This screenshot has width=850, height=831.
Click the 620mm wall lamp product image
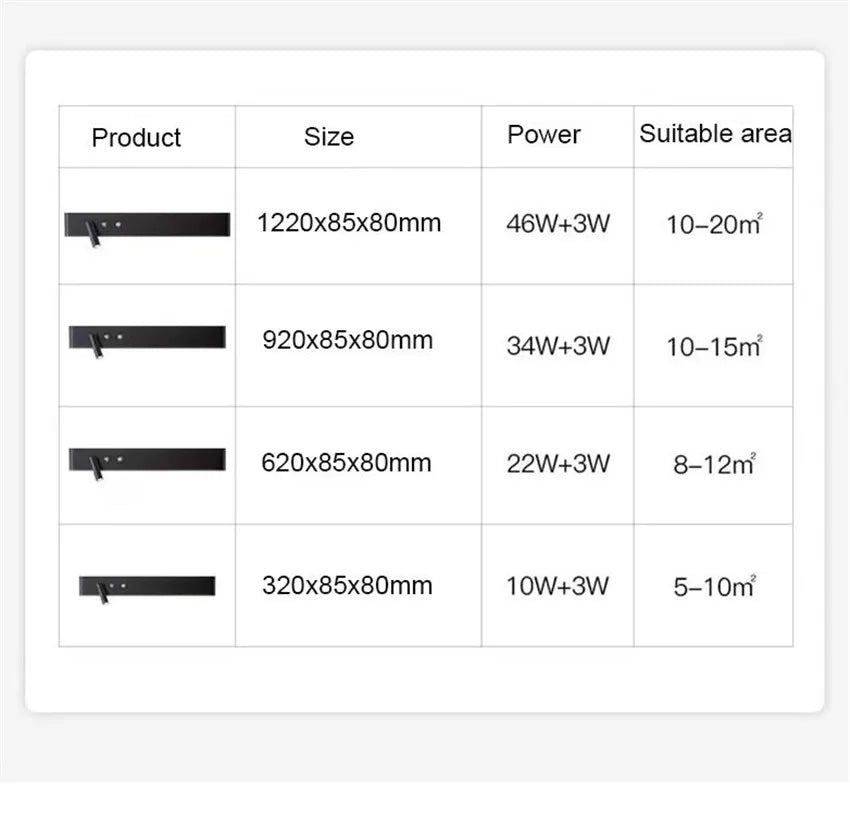pyautogui.click(x=147, y=461)
